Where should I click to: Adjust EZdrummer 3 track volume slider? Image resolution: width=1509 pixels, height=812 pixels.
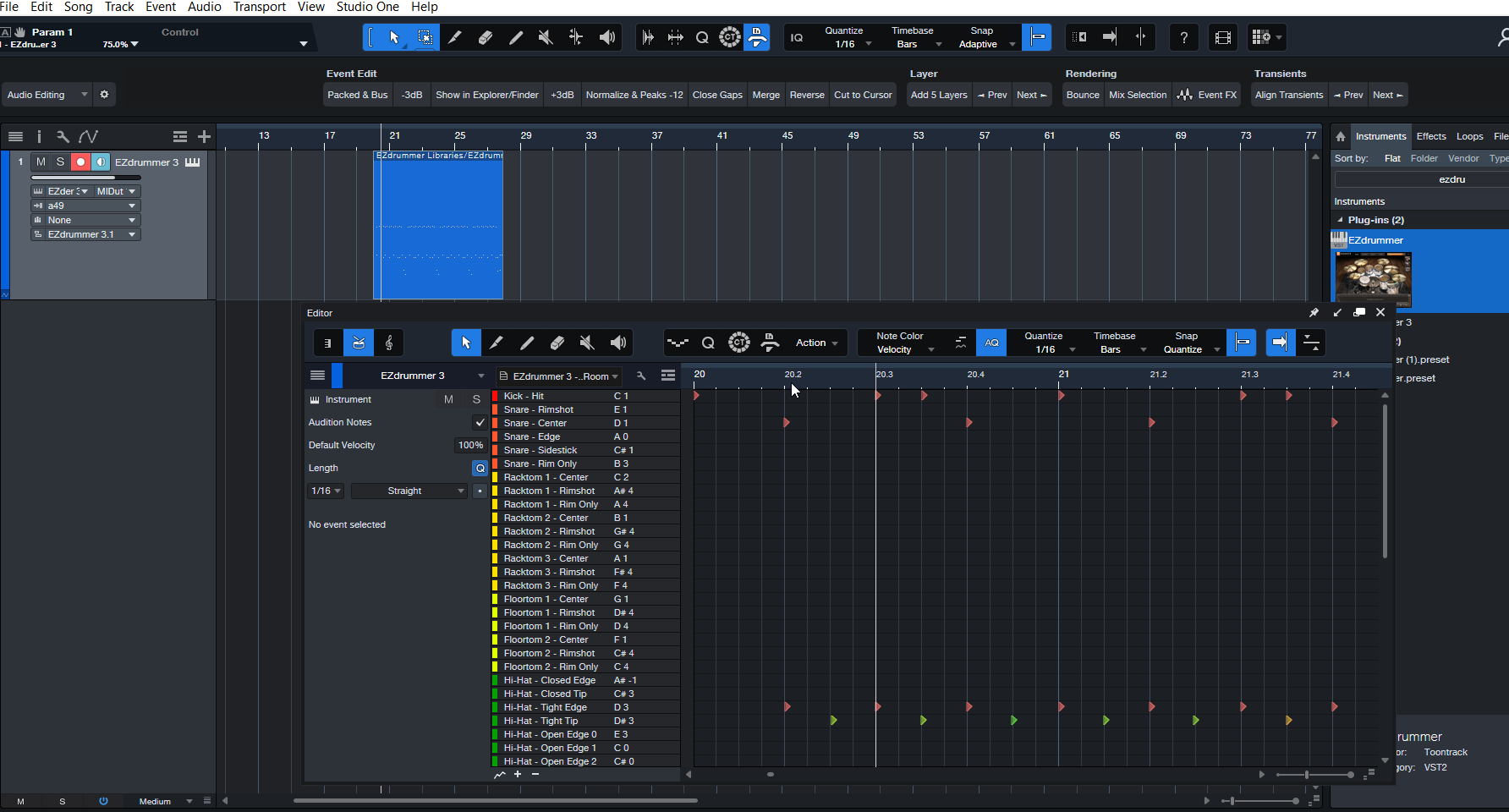coord(85,178)
